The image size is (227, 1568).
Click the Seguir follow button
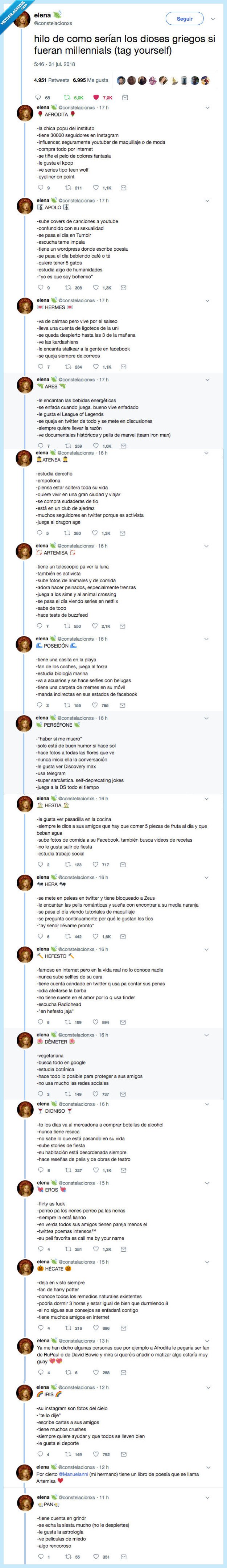[x=185, y=20]
